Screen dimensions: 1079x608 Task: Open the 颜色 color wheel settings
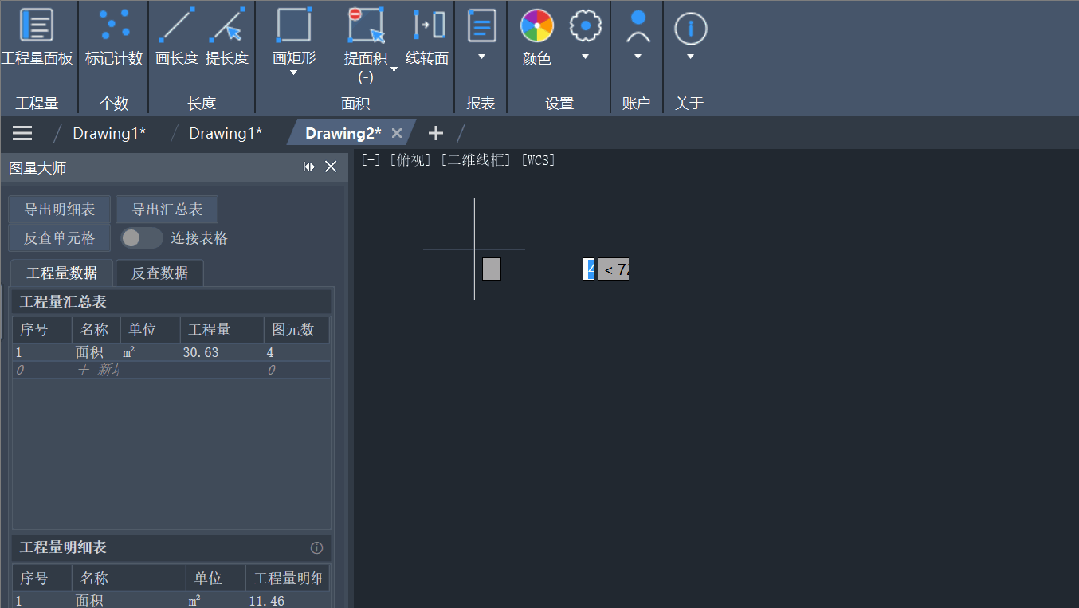pyautogui.click(x=537, y=38)
